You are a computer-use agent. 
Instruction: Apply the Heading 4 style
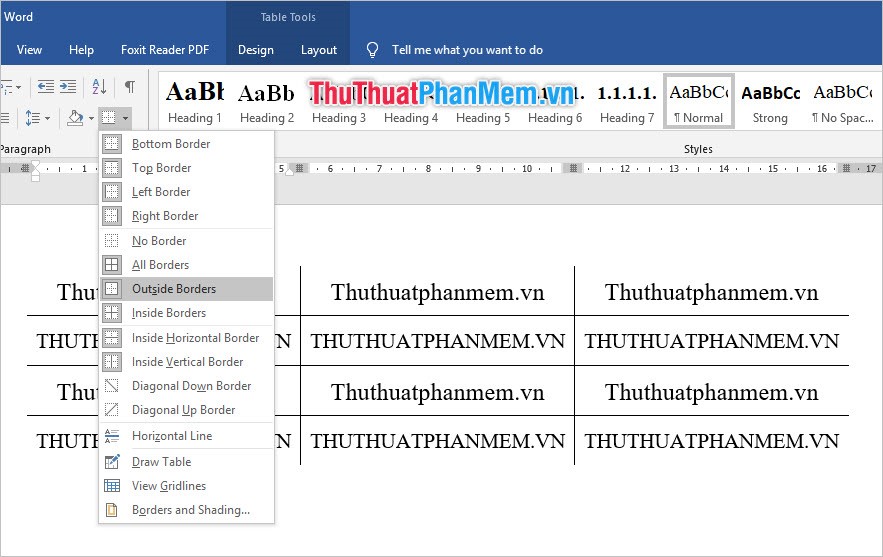(x=411, y=101)
